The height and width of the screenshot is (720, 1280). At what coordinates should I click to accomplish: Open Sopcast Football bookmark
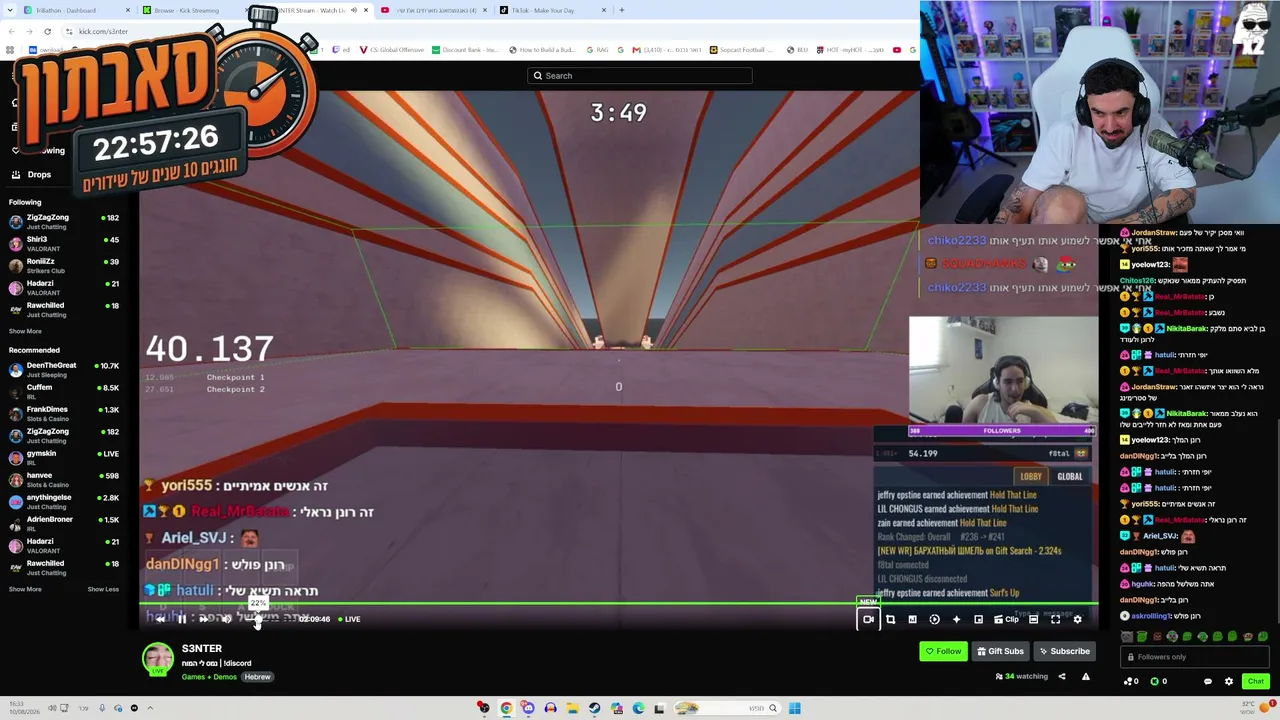click(x=742, y=50)
